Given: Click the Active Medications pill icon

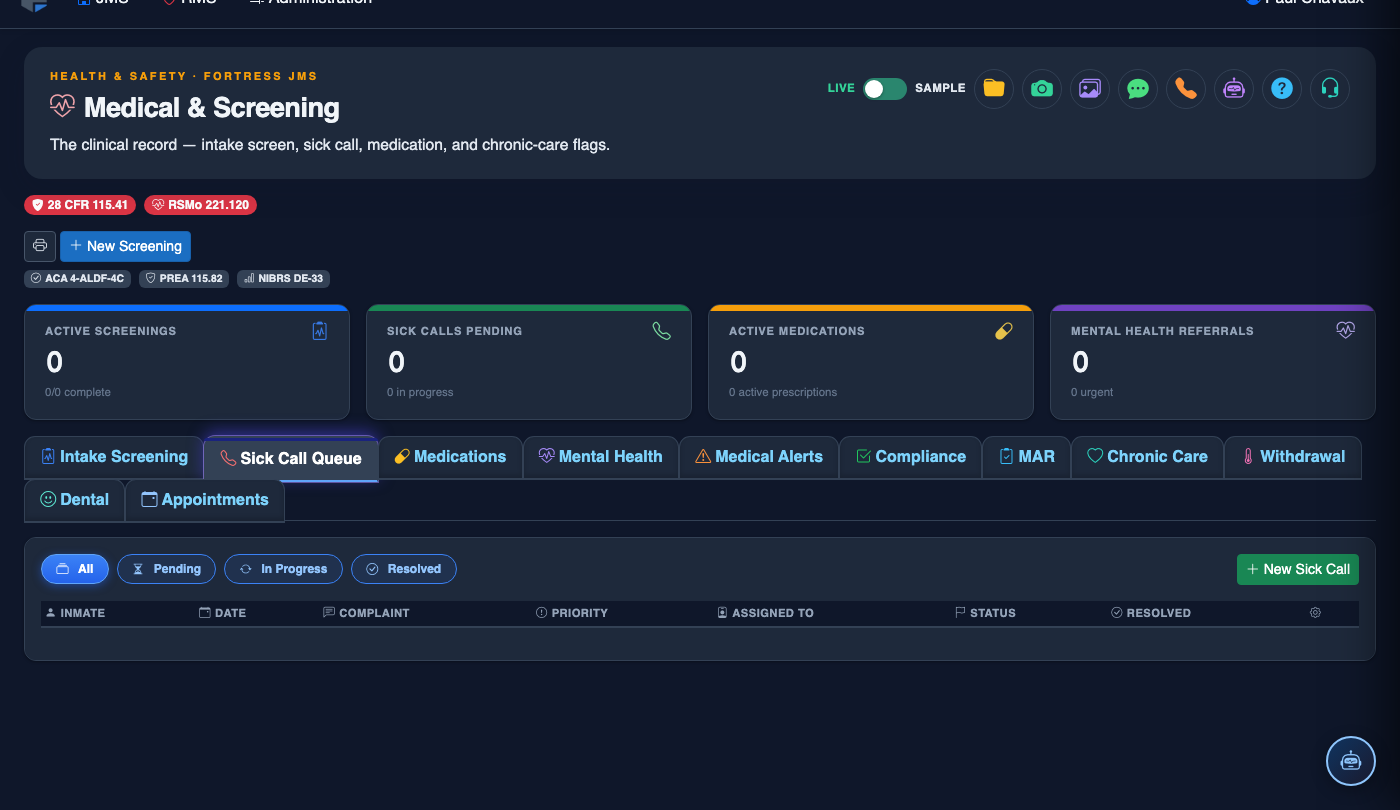Looking at the screenshot, I should click(x=1004, y=331).
